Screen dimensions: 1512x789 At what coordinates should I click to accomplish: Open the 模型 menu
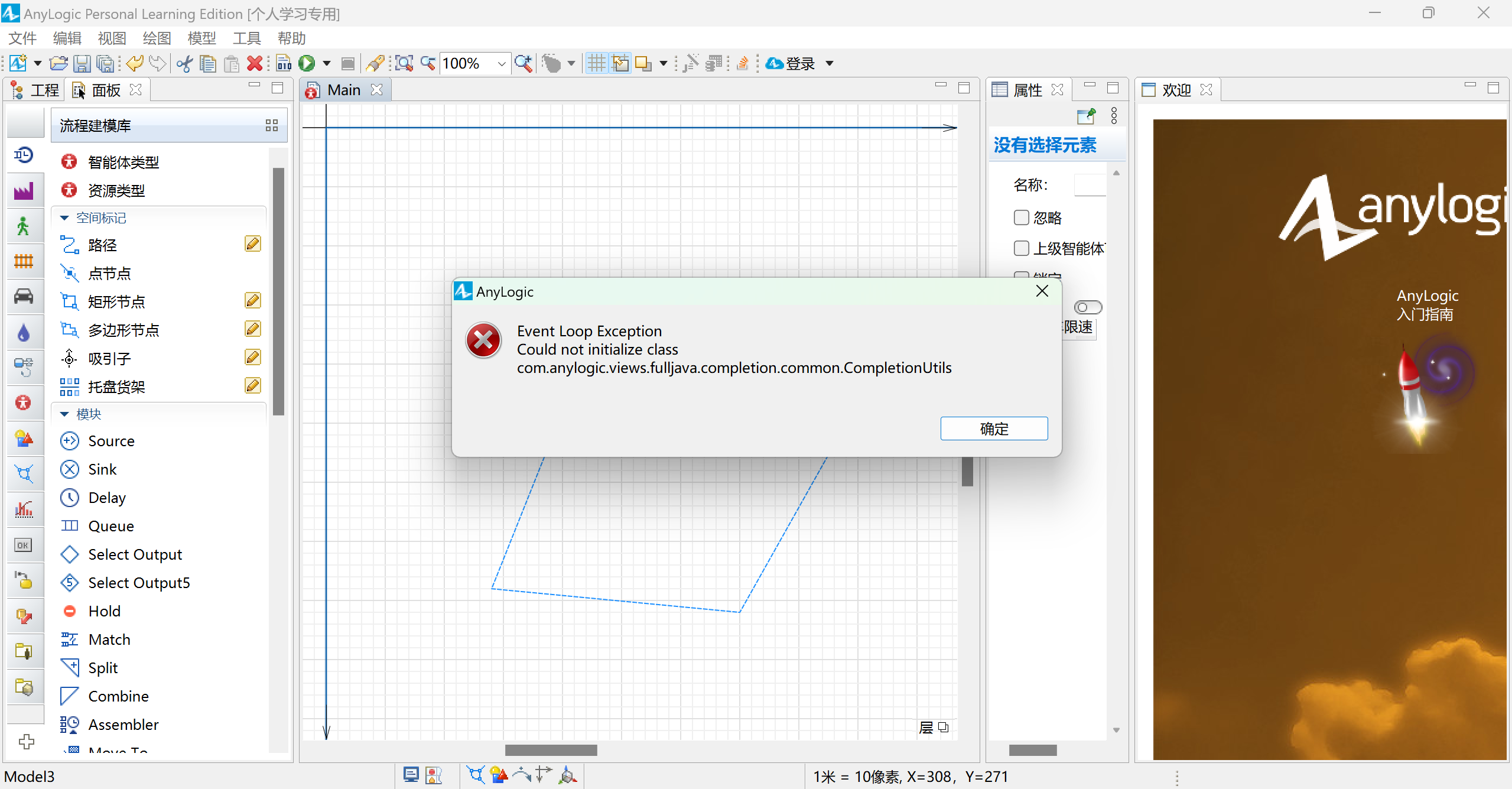coord(202,38)
